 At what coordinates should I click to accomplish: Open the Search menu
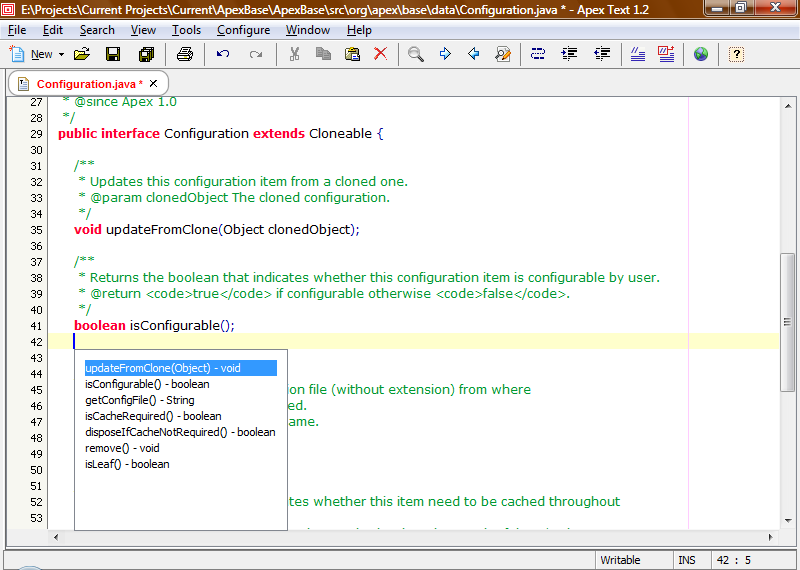[97, 30]
